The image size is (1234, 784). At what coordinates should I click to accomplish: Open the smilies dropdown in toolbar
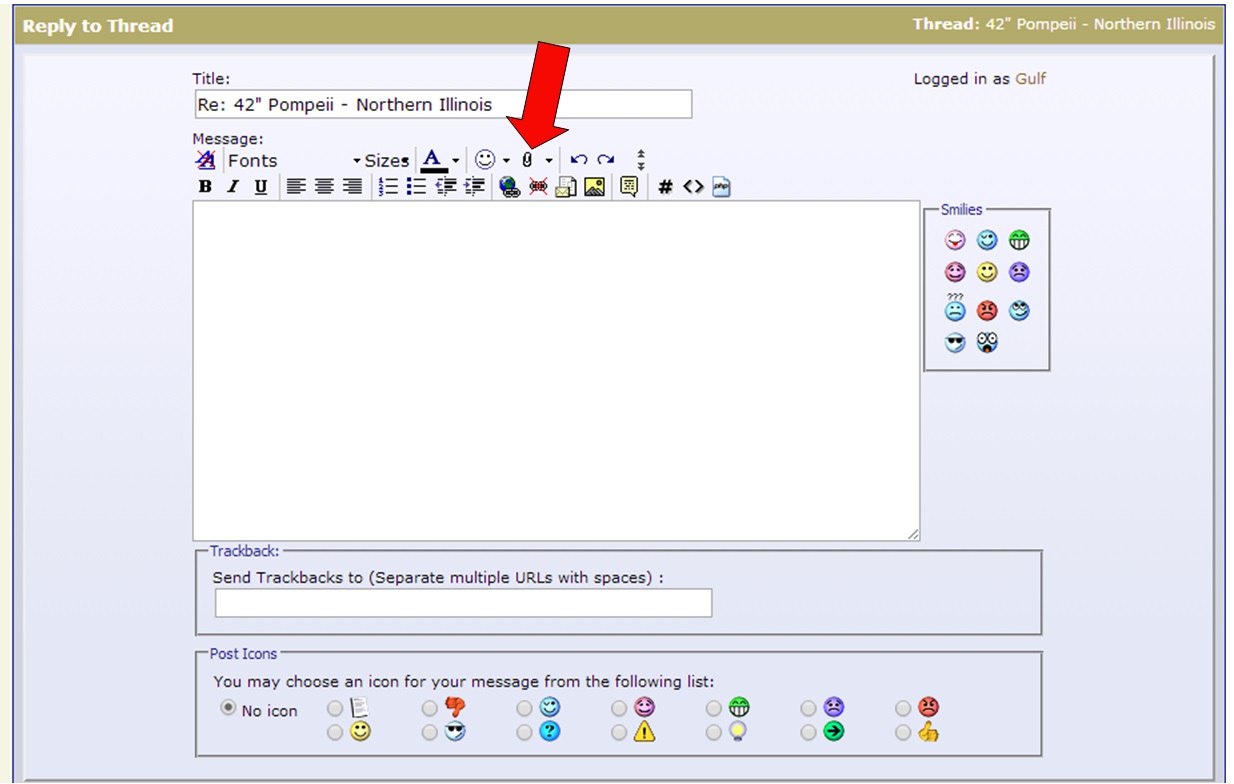click(x=507, y=161)
